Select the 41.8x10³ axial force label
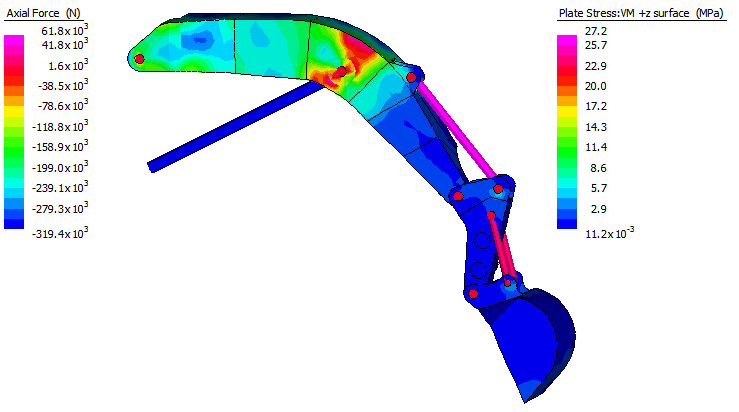The image size is (739, 412). 65,44
